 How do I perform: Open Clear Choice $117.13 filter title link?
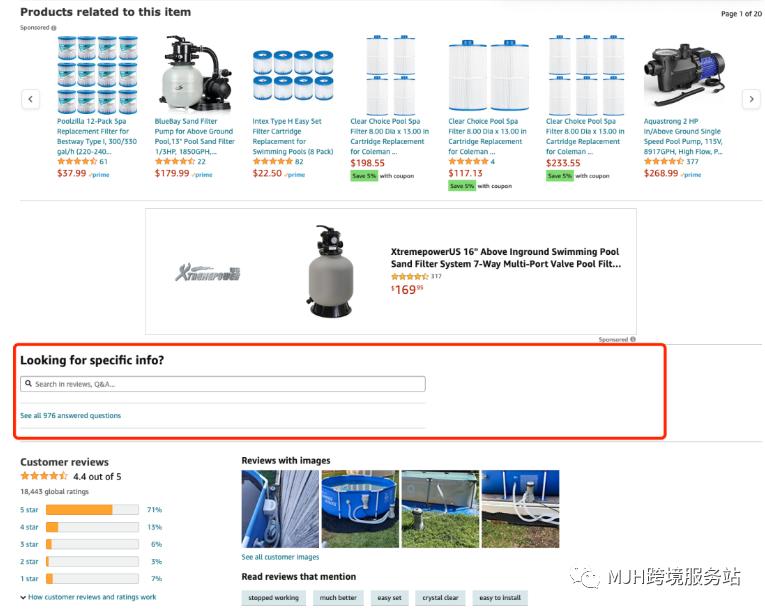pyautogui.click(x=487, y=136)
